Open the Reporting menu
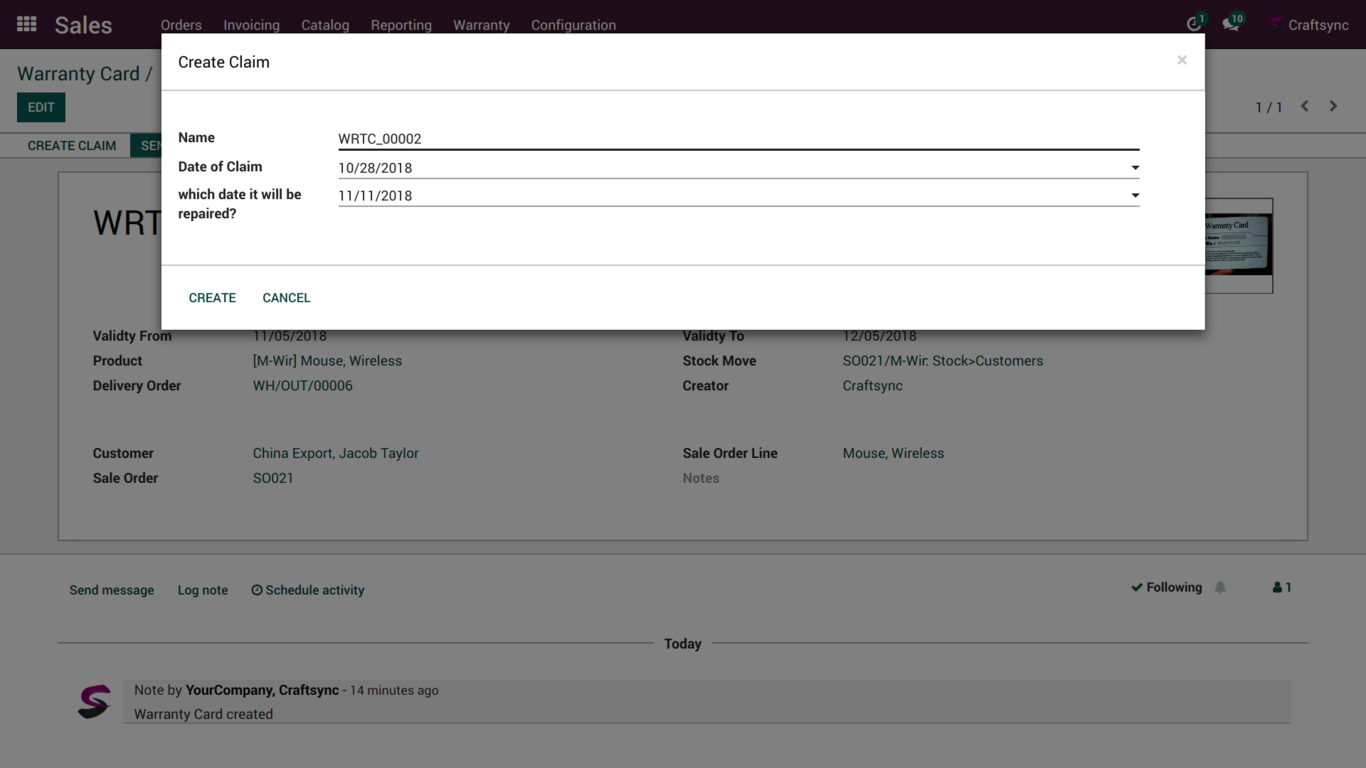The width and height of the screenshot is (1366, 768). click(x=401, y=25)
